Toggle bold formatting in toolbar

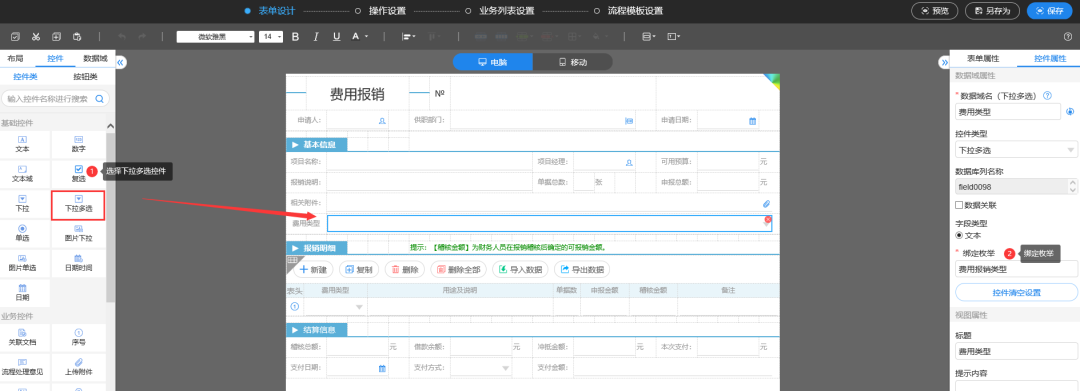pyautogui.click(x=295, y=36)
